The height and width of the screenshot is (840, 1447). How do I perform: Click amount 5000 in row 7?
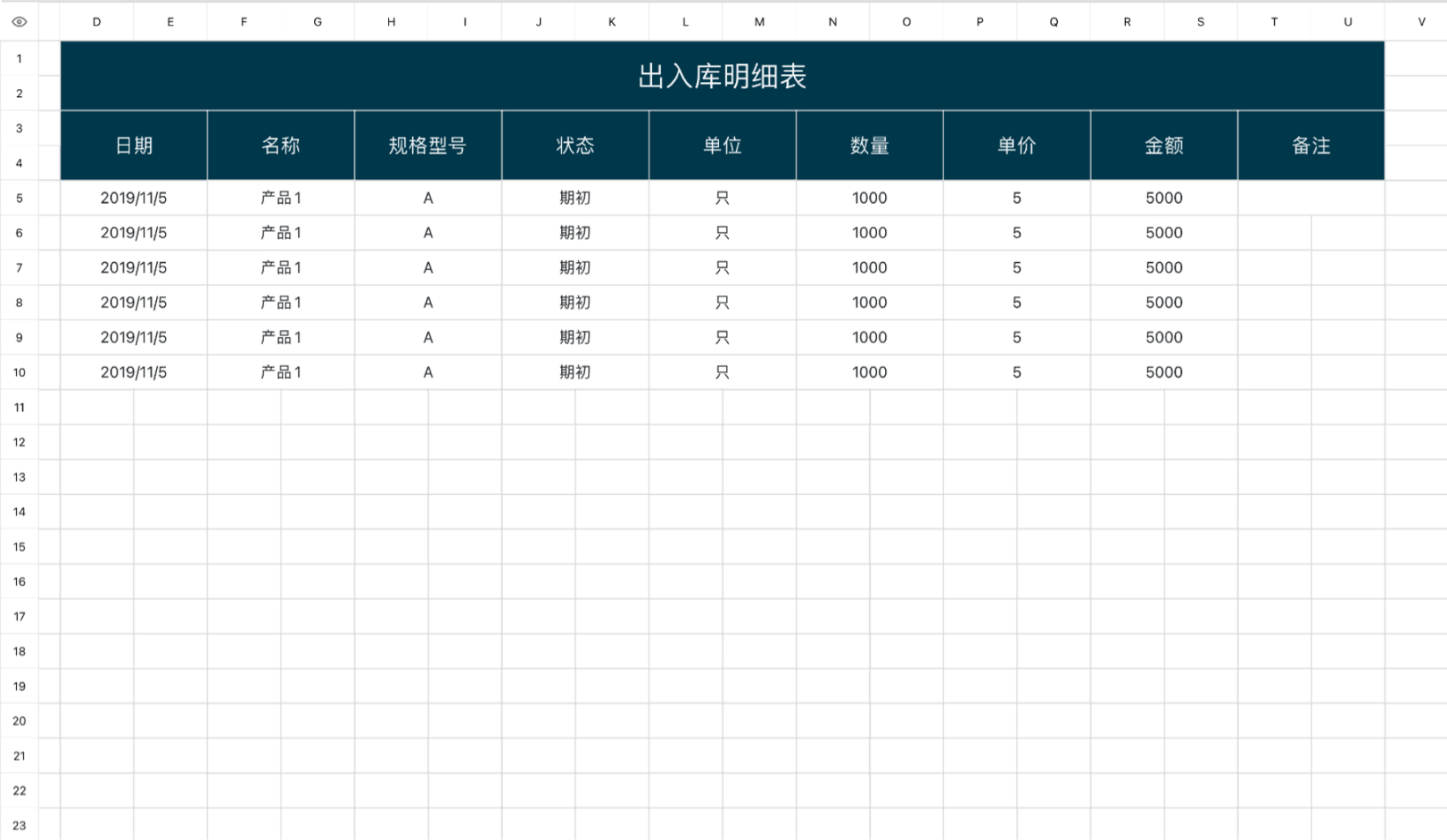[x=1164, y=267]
